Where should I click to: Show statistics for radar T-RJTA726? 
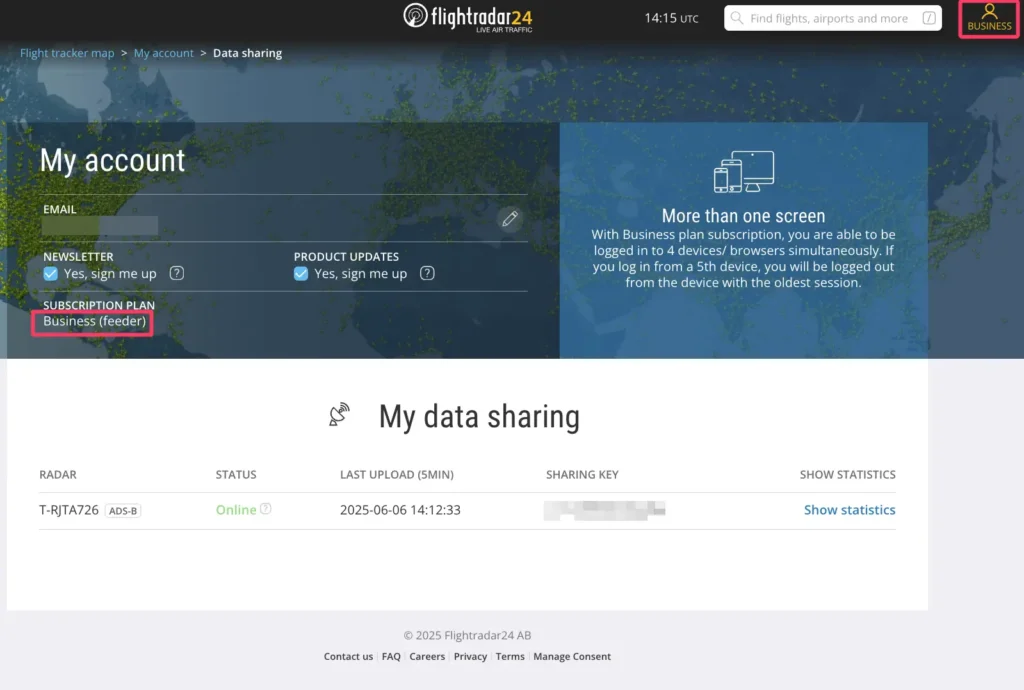(x=849, y=510)
